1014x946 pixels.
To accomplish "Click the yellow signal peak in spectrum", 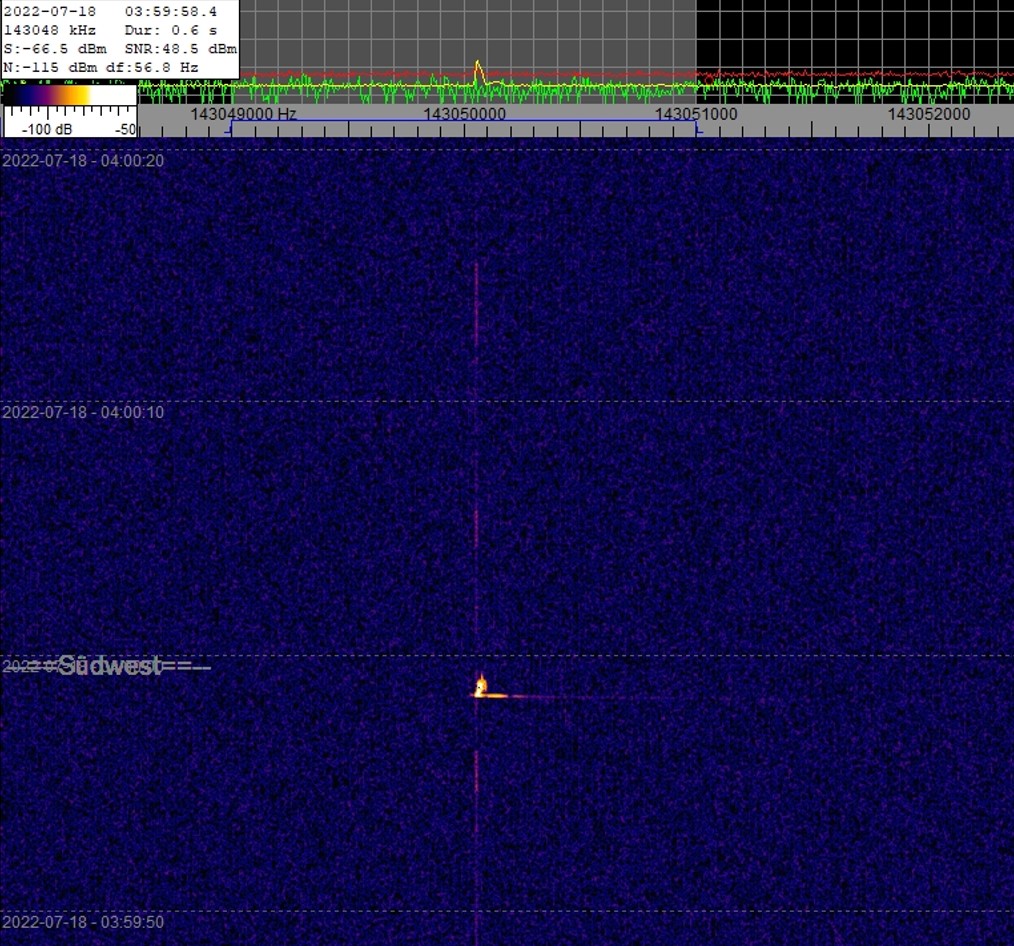I will click(479, 71).
